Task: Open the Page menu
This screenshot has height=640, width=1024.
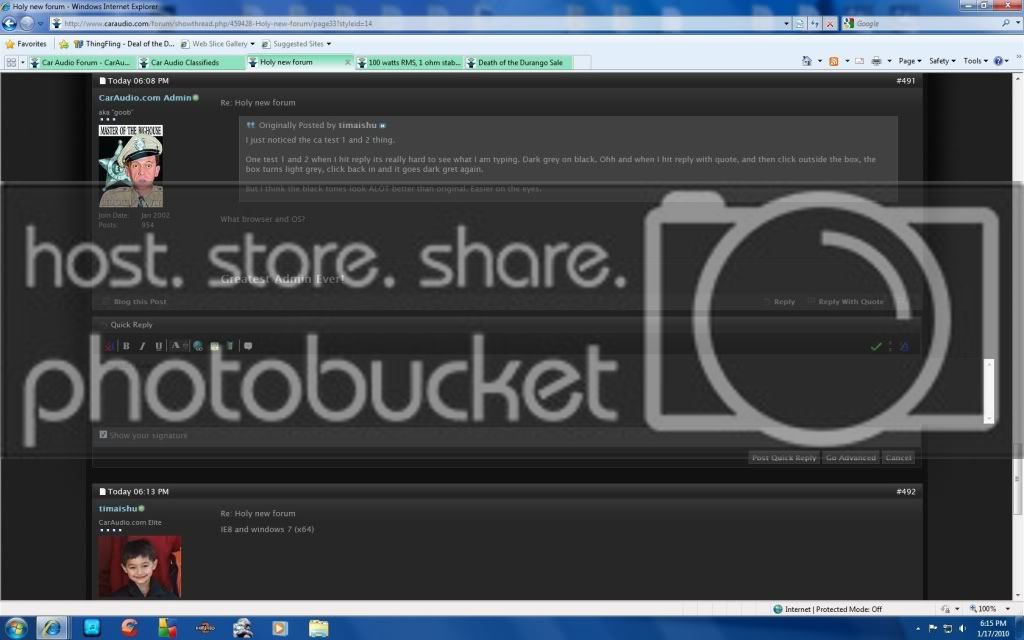Action: click(910, 61)
